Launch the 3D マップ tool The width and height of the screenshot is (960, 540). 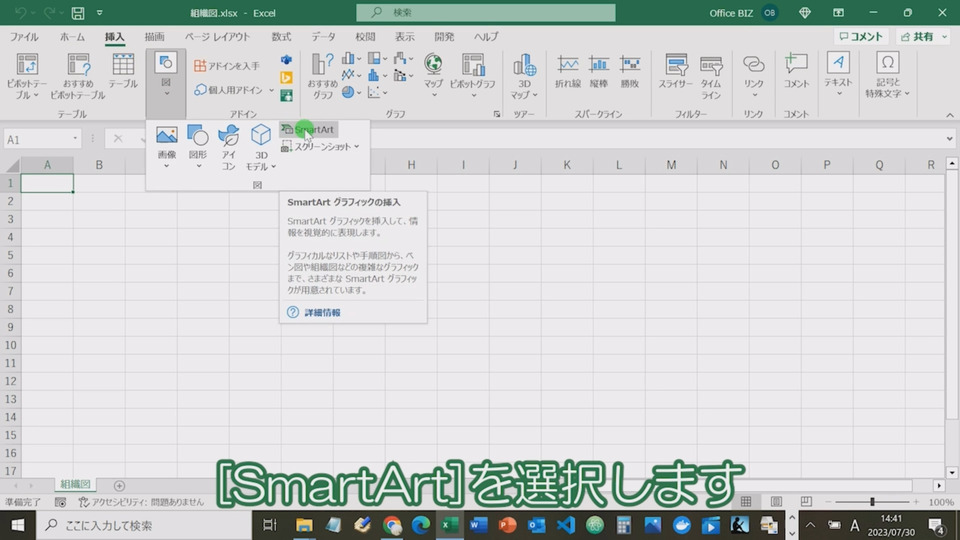coord(525,76)
